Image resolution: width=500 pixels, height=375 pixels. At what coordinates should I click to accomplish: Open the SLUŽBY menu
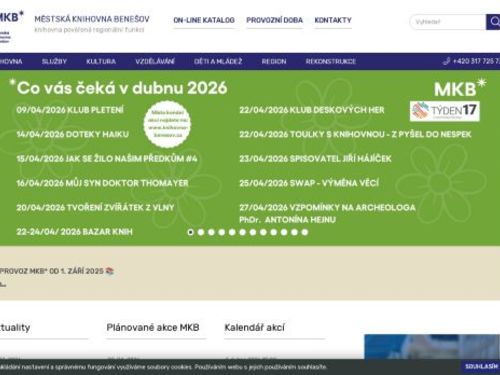tap(54, 62)
